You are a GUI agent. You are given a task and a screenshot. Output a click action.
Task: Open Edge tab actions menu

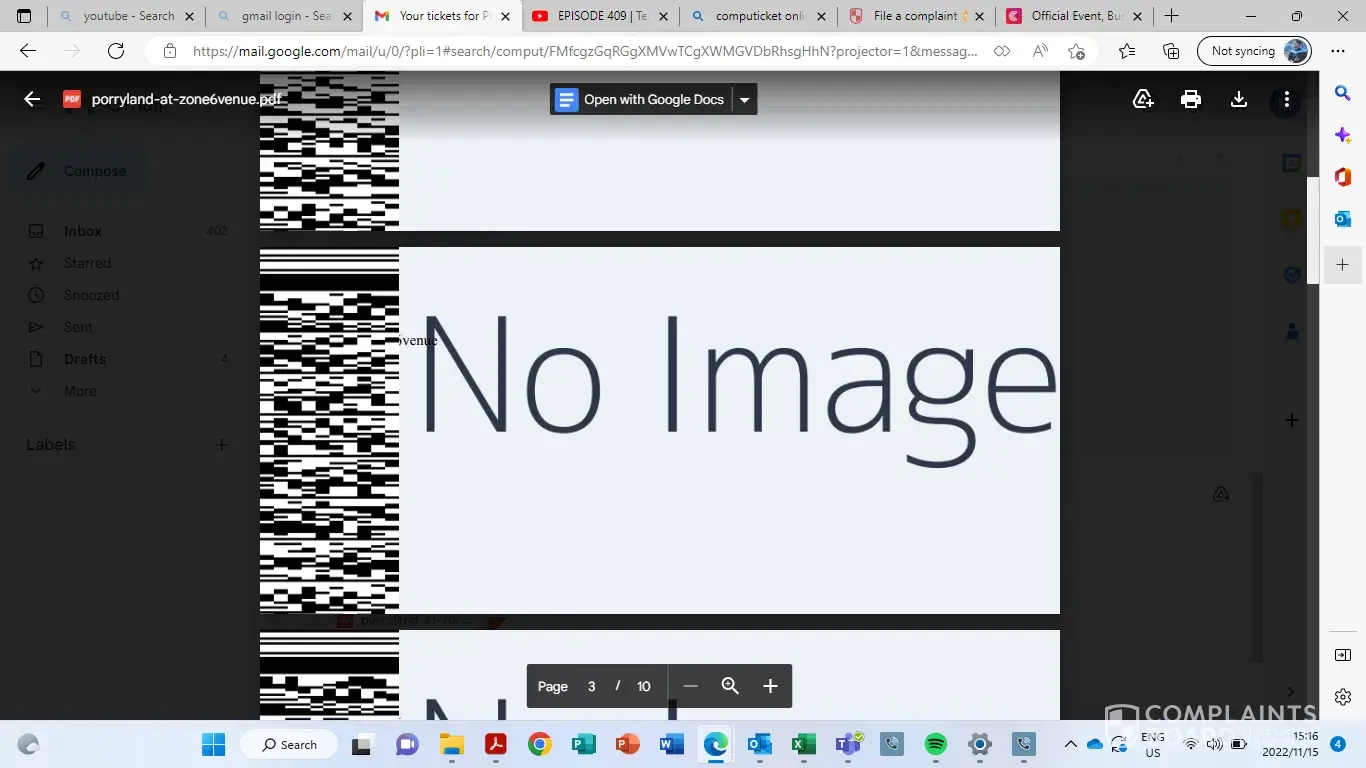click(x=24, y=16)
